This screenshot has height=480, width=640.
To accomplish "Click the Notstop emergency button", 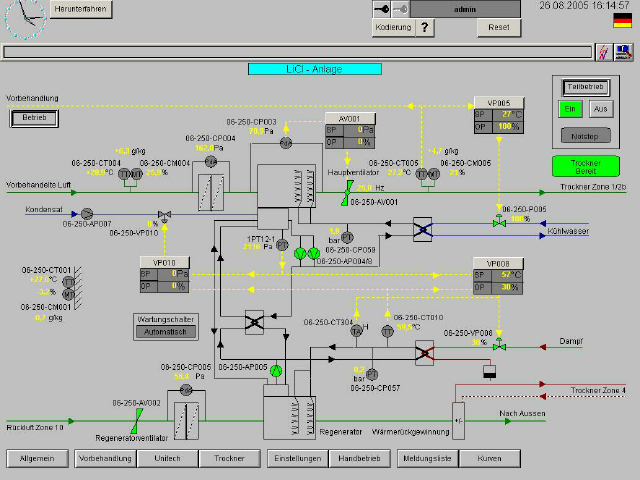I will [x=585, y=136].
